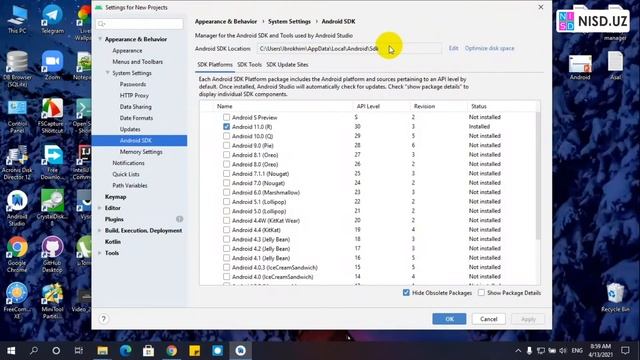The width and height of the screenshot is (640, 360).
Task: Toggle Hide Obsolete Packages checkbox
Action: (x=406, y=293)
